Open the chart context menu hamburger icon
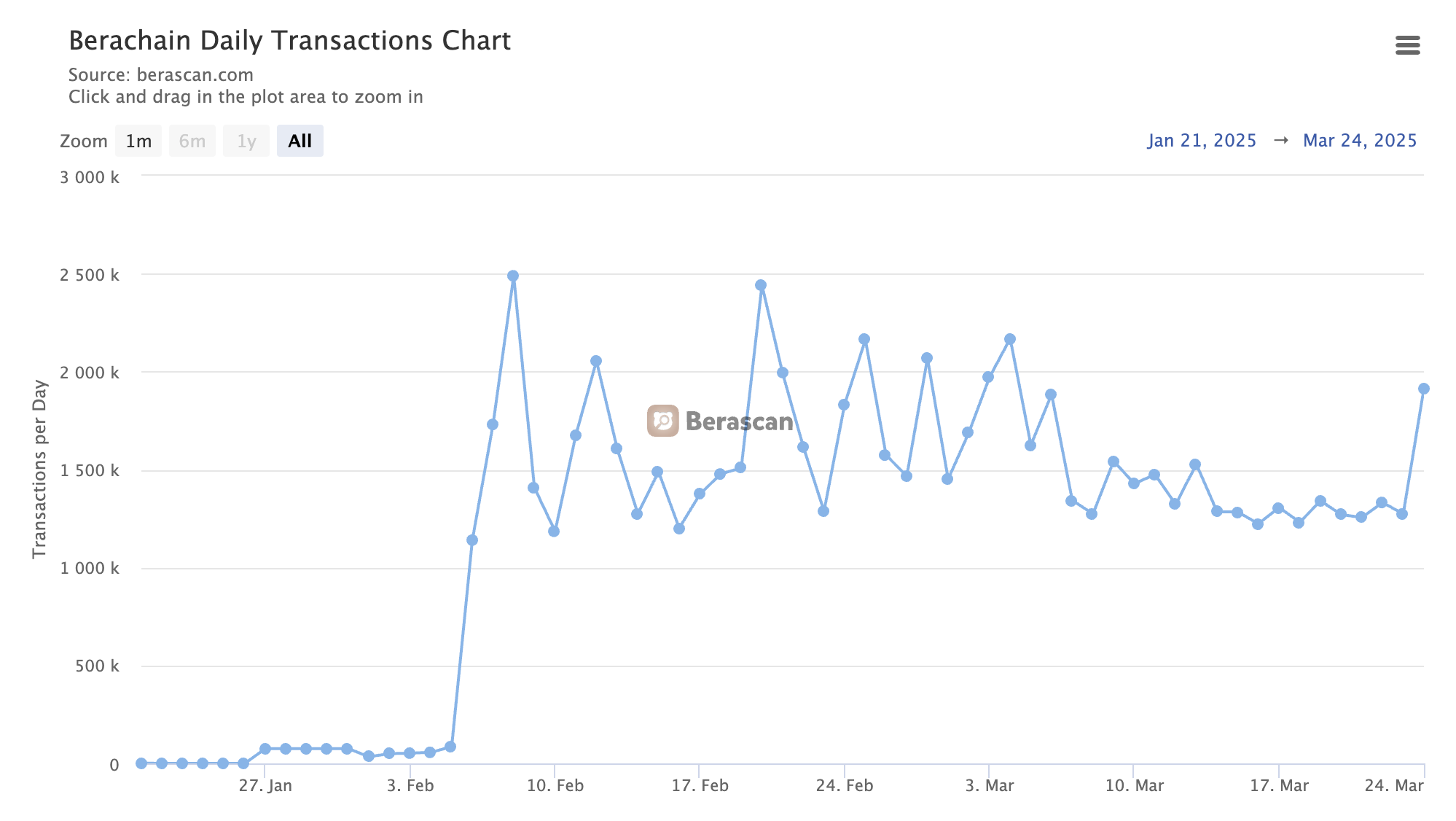Image resolution: width=1456 pixels, height=821 pixels. (1407, 45)
